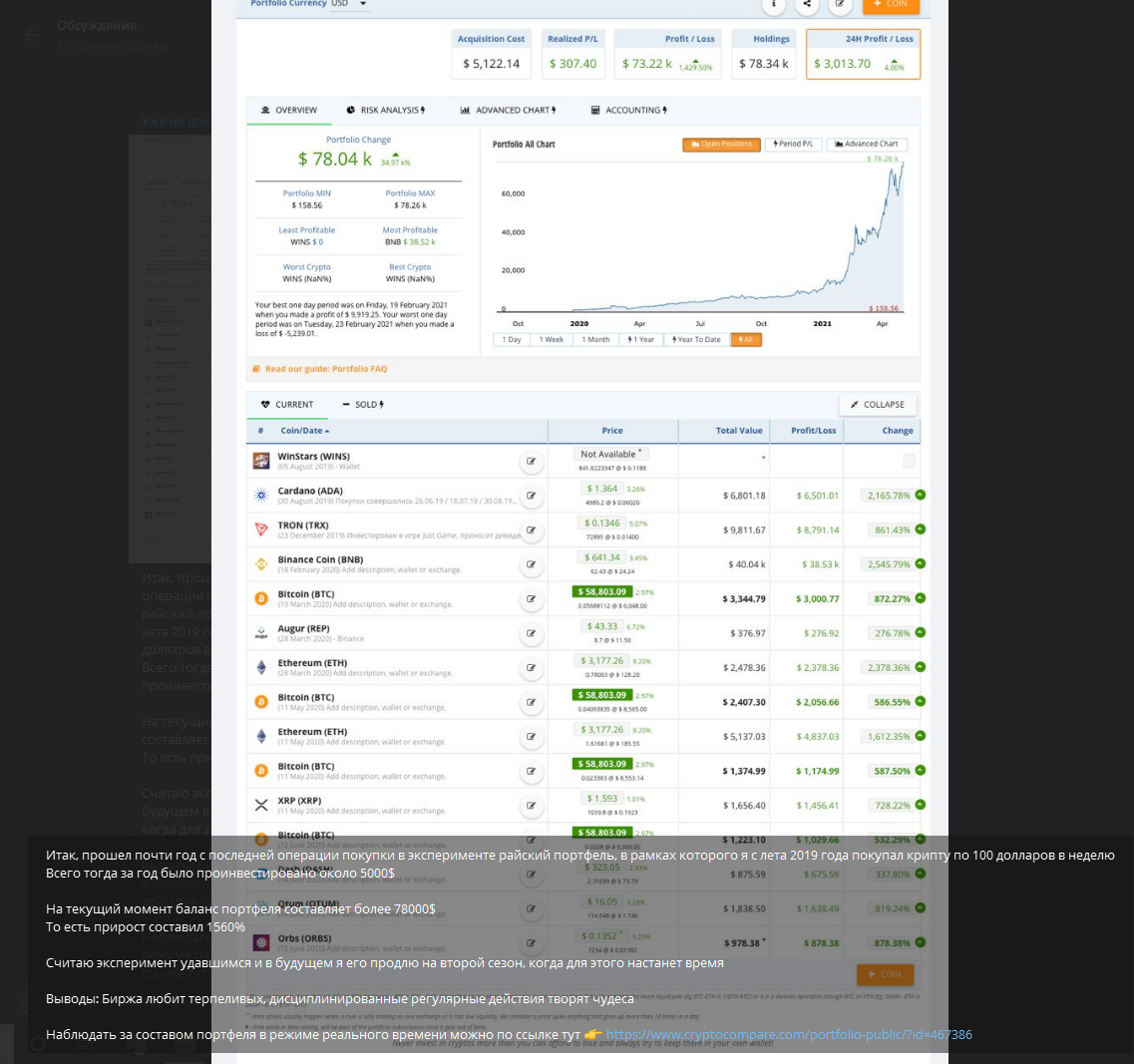Screen dimensions: 1134x1064
Task: Open the Accounting tab
Action: click(x=628, y=110)
